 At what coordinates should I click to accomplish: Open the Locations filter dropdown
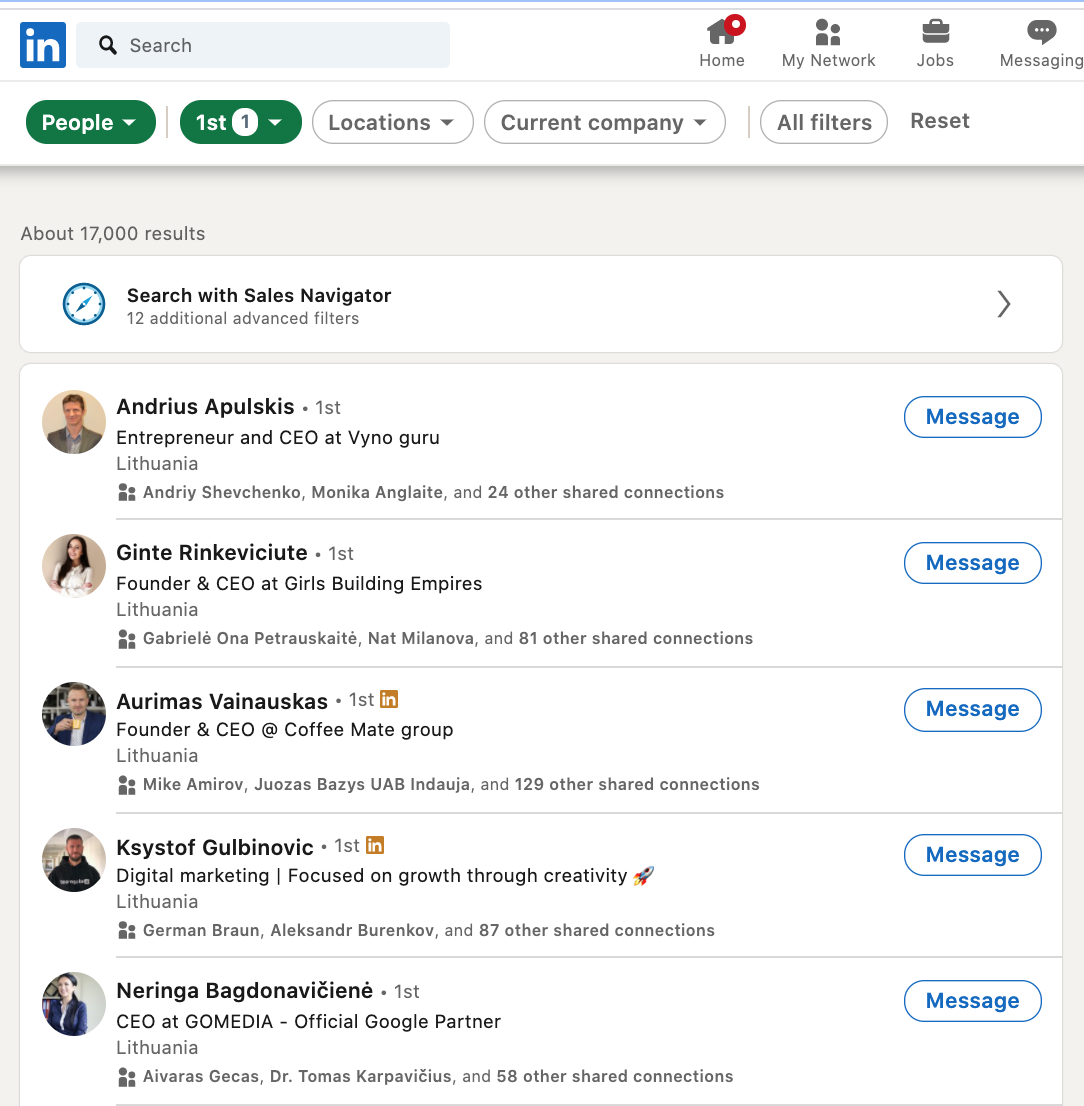[392, 122]
